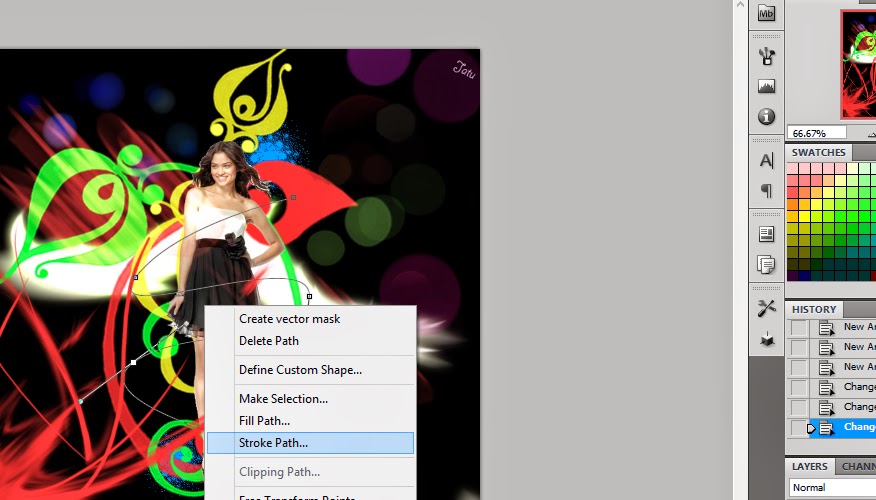Switch to the Swatches tab
The image size is (876, 500).
pos(818,153)
